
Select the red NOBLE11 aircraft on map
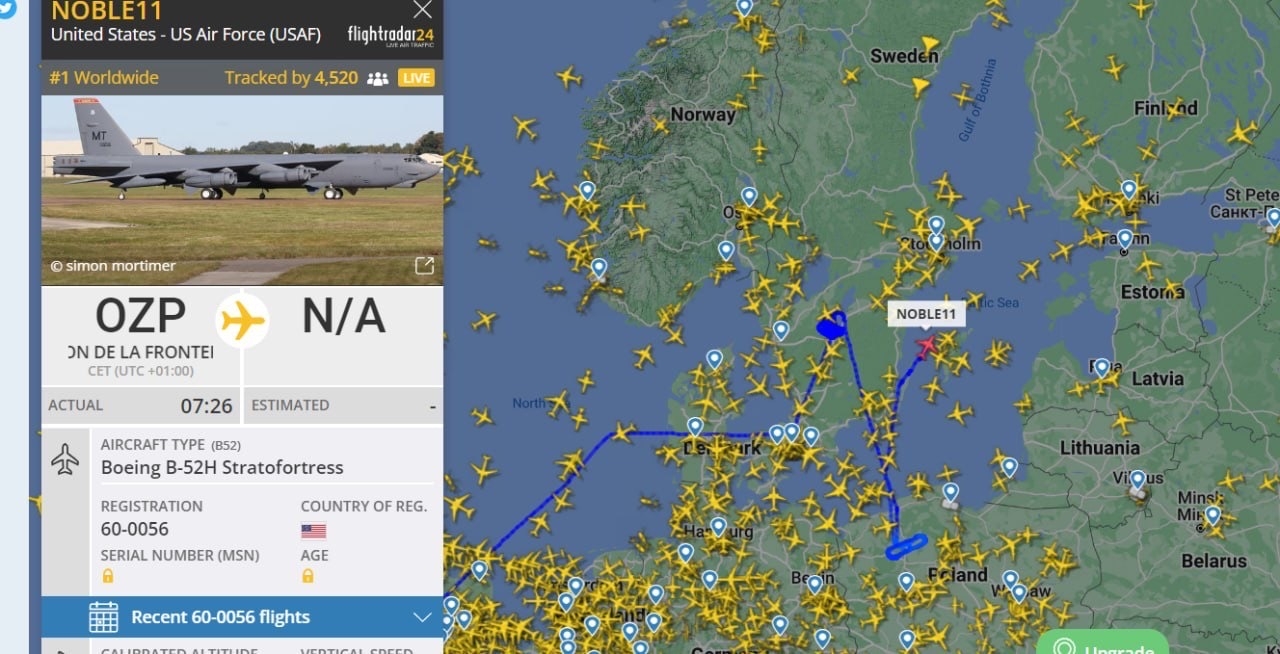pyautogui.click(x=926, y=345)
